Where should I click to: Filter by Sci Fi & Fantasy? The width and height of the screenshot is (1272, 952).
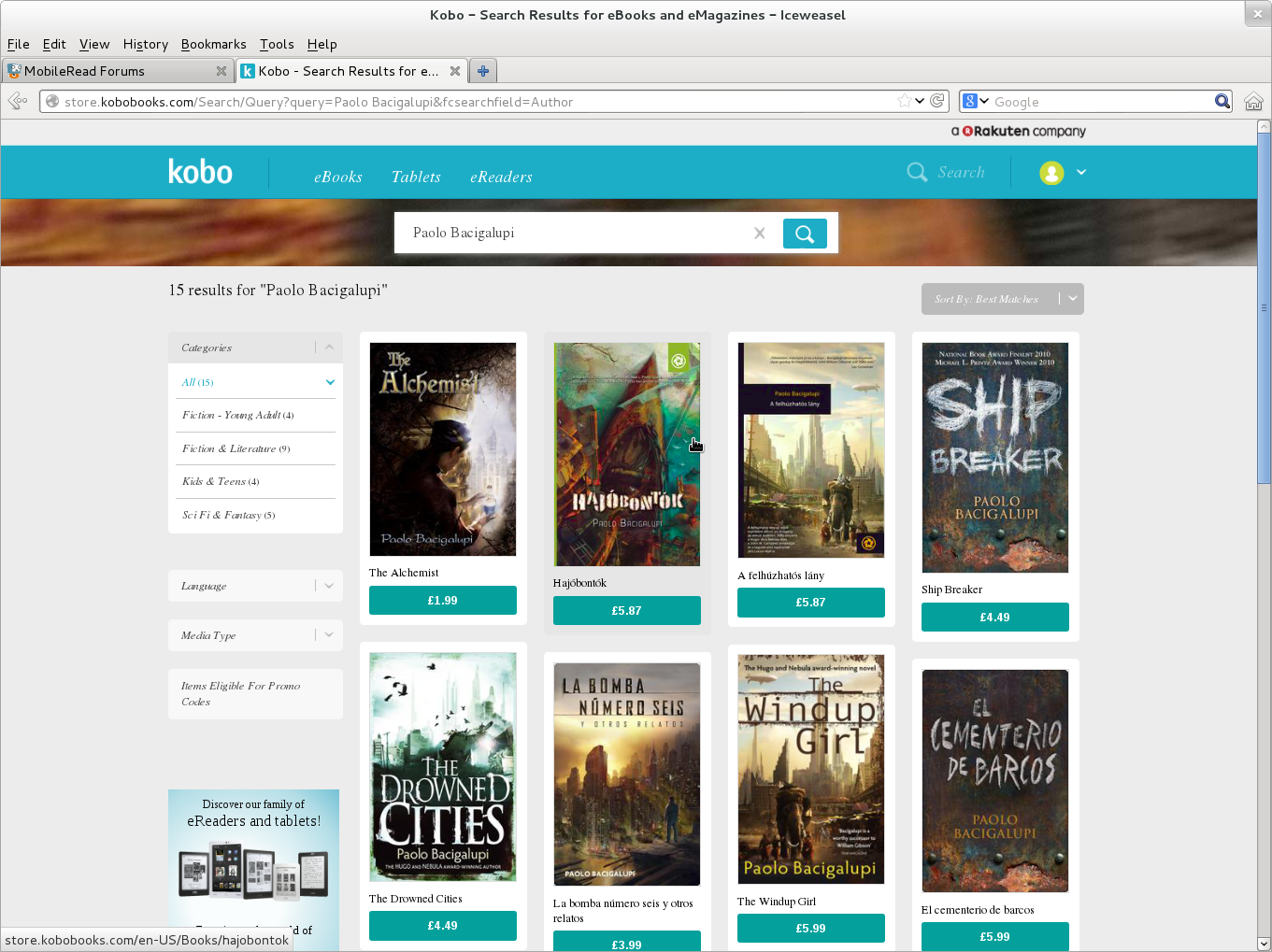click(228, 515)
